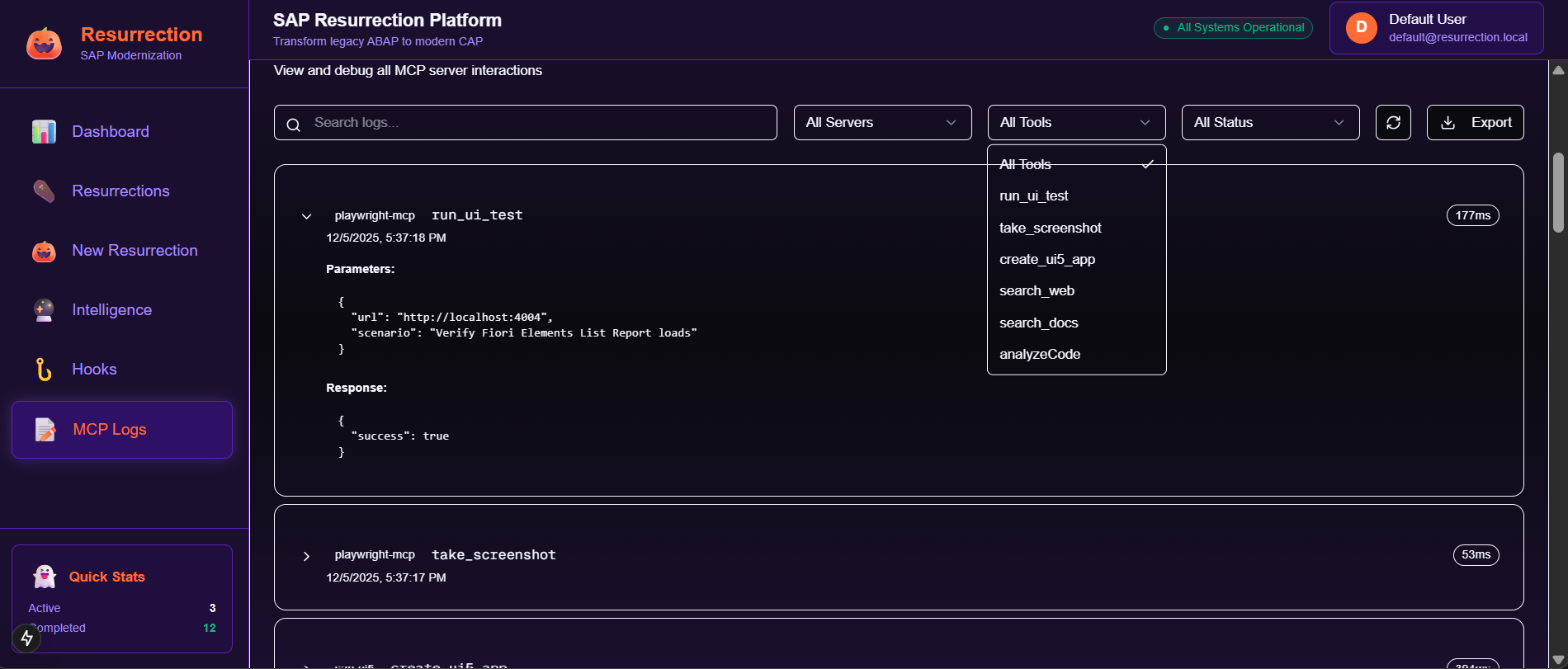Focus the Search logs input field
Viewport: 1568px width, 669px height.
click(526, 122)
